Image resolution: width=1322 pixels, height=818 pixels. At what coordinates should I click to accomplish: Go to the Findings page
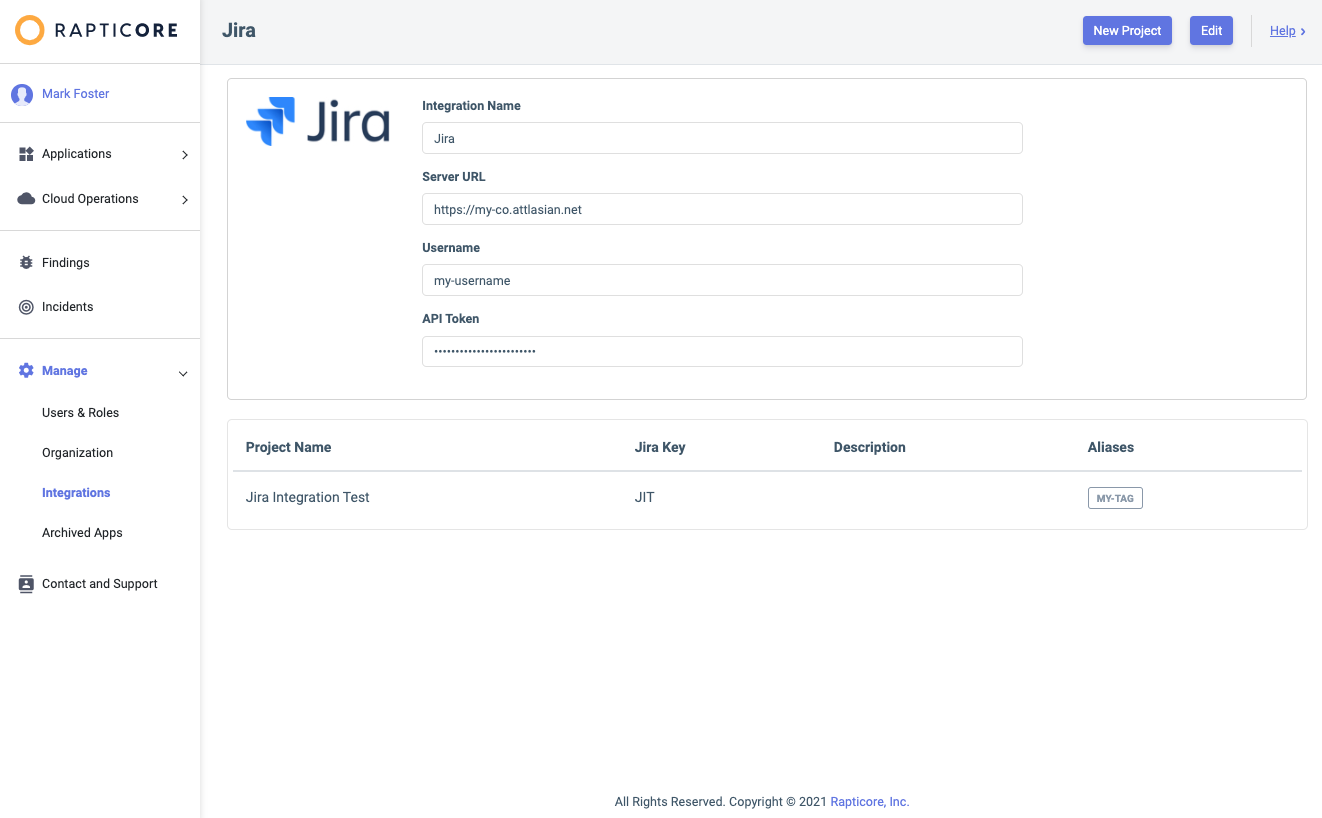coord(66,263)
